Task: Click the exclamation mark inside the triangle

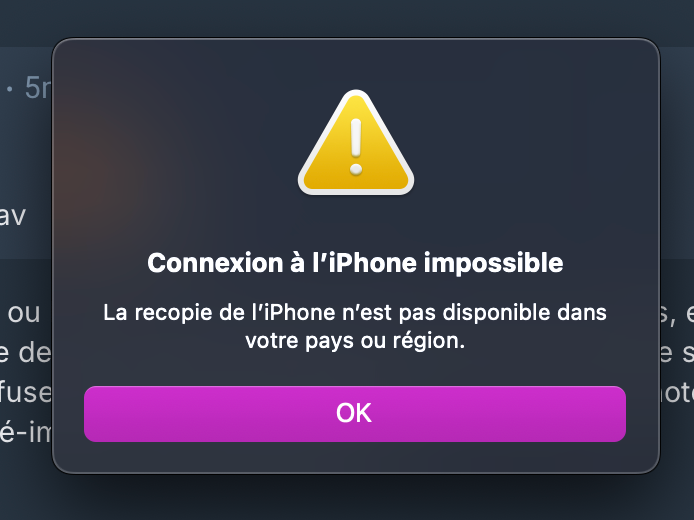Action: tap(356, 146)
